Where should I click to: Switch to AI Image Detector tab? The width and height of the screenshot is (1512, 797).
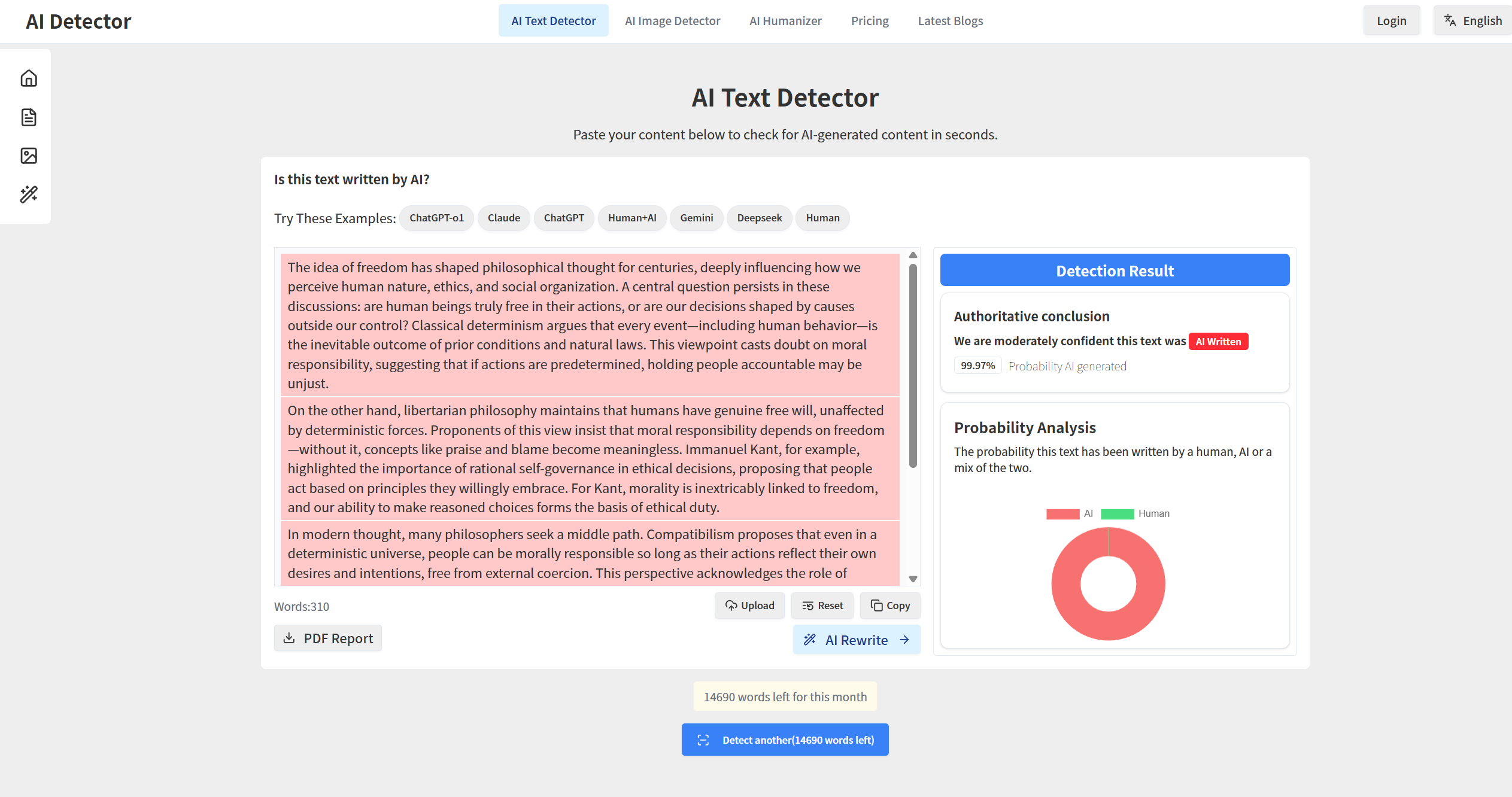click(x=672, y=21)
